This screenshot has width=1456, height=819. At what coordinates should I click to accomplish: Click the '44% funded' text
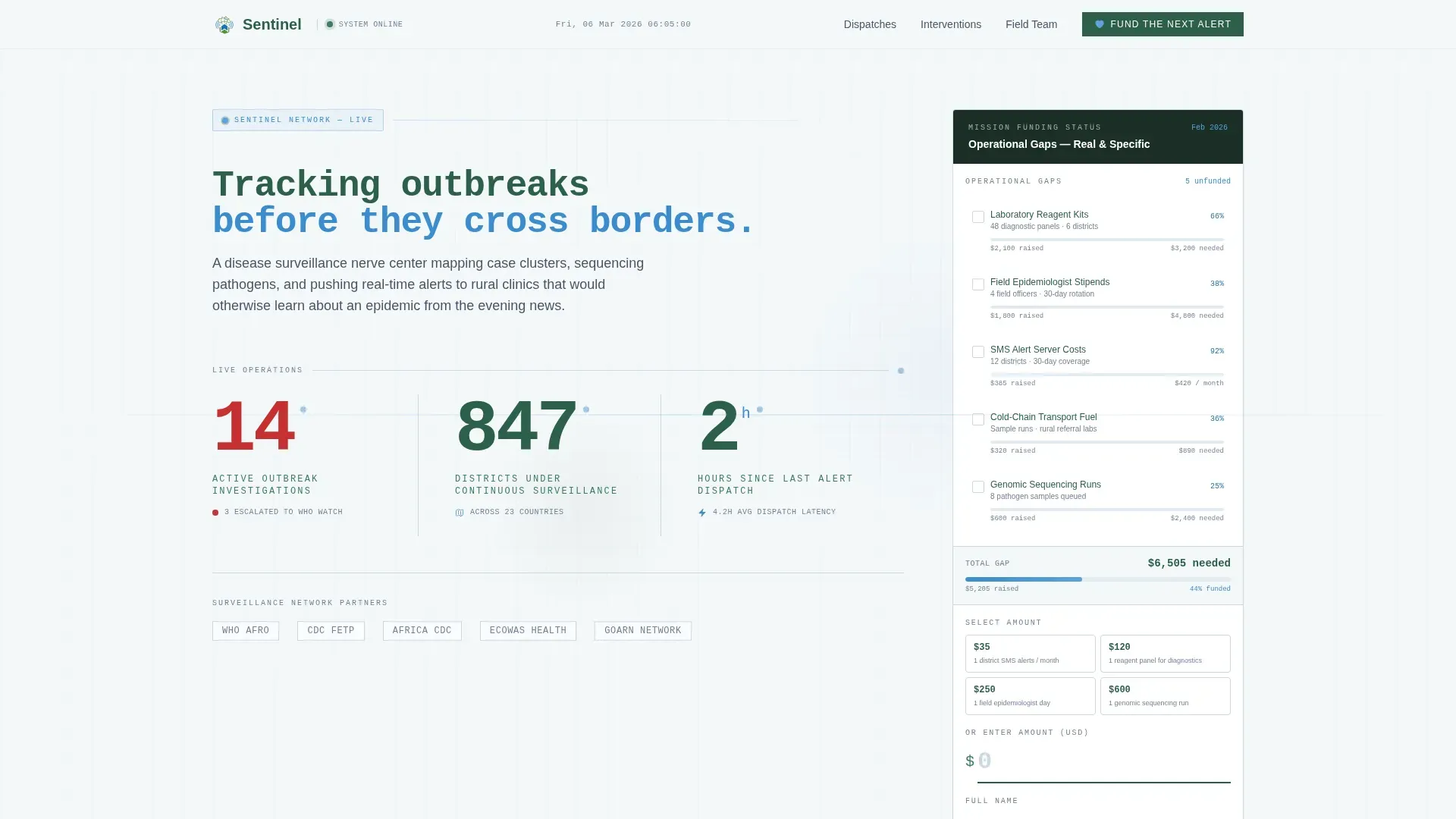1210,589
